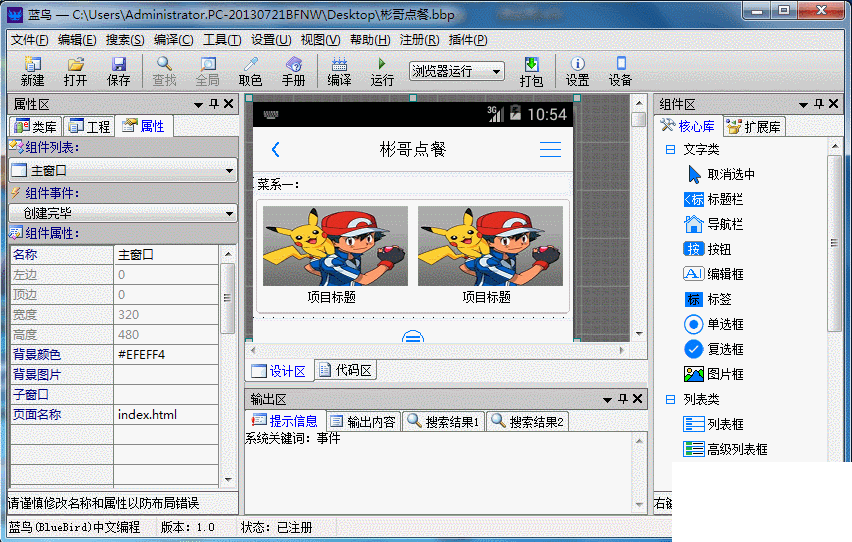
Task: Pin the 输出区 panel
Action: (x=623, y=399)
